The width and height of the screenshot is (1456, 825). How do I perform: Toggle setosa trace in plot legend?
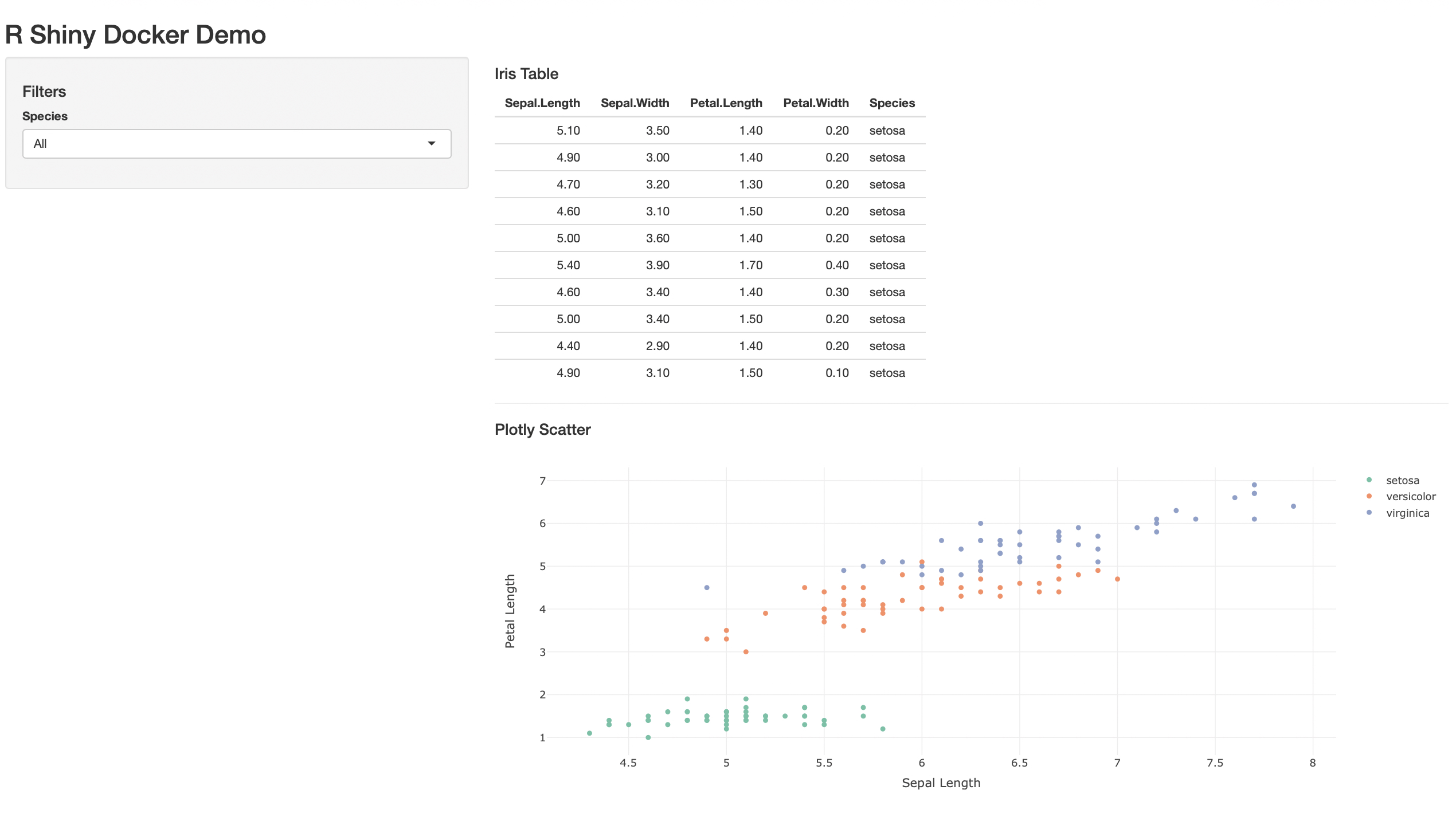tap(1402, 481)
